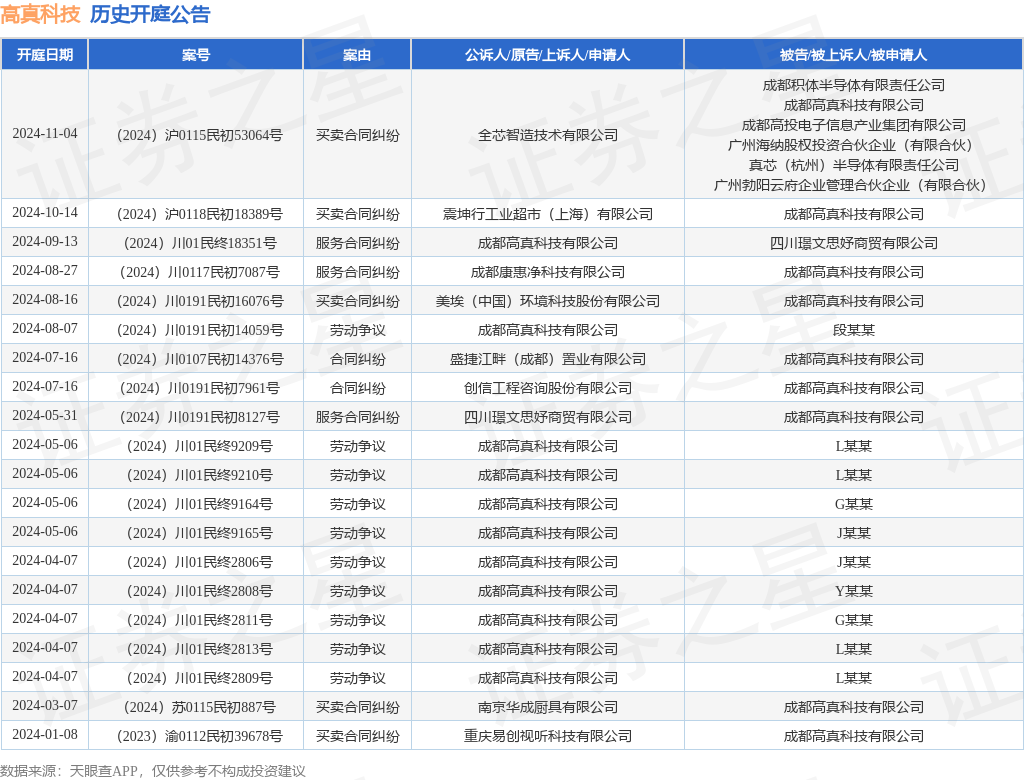1024x780 pixels.
Task: Click defendant 成都高投电子信息产业集团有限公司
Action: [x=854, y=125]
